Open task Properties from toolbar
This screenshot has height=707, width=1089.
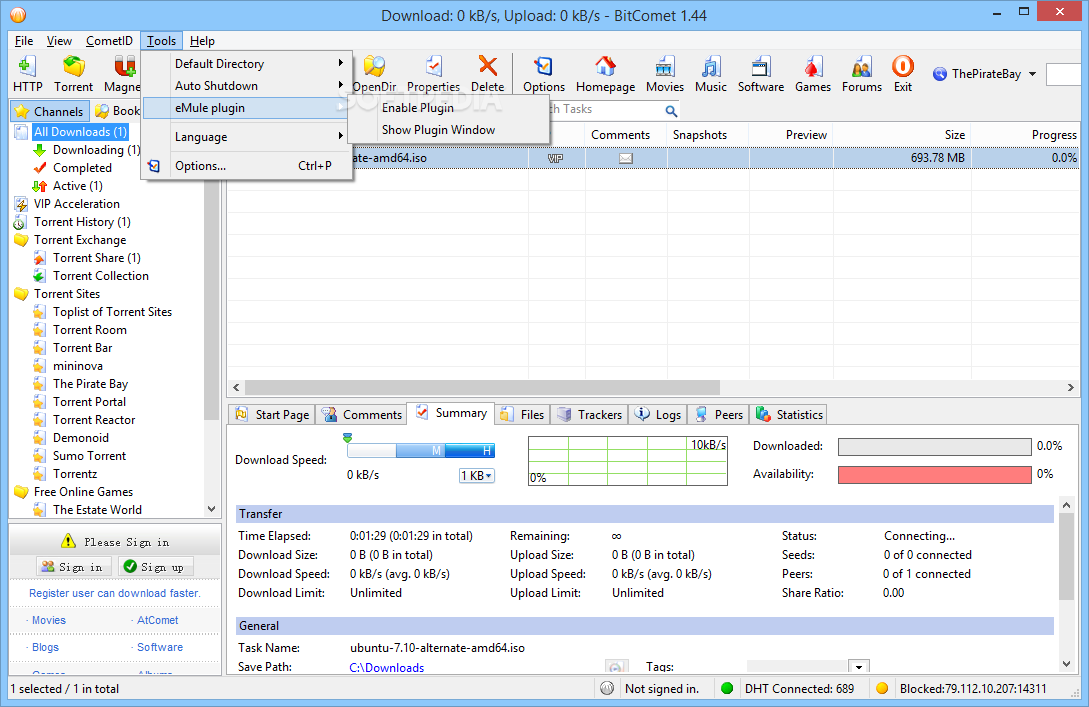point(433,74)
